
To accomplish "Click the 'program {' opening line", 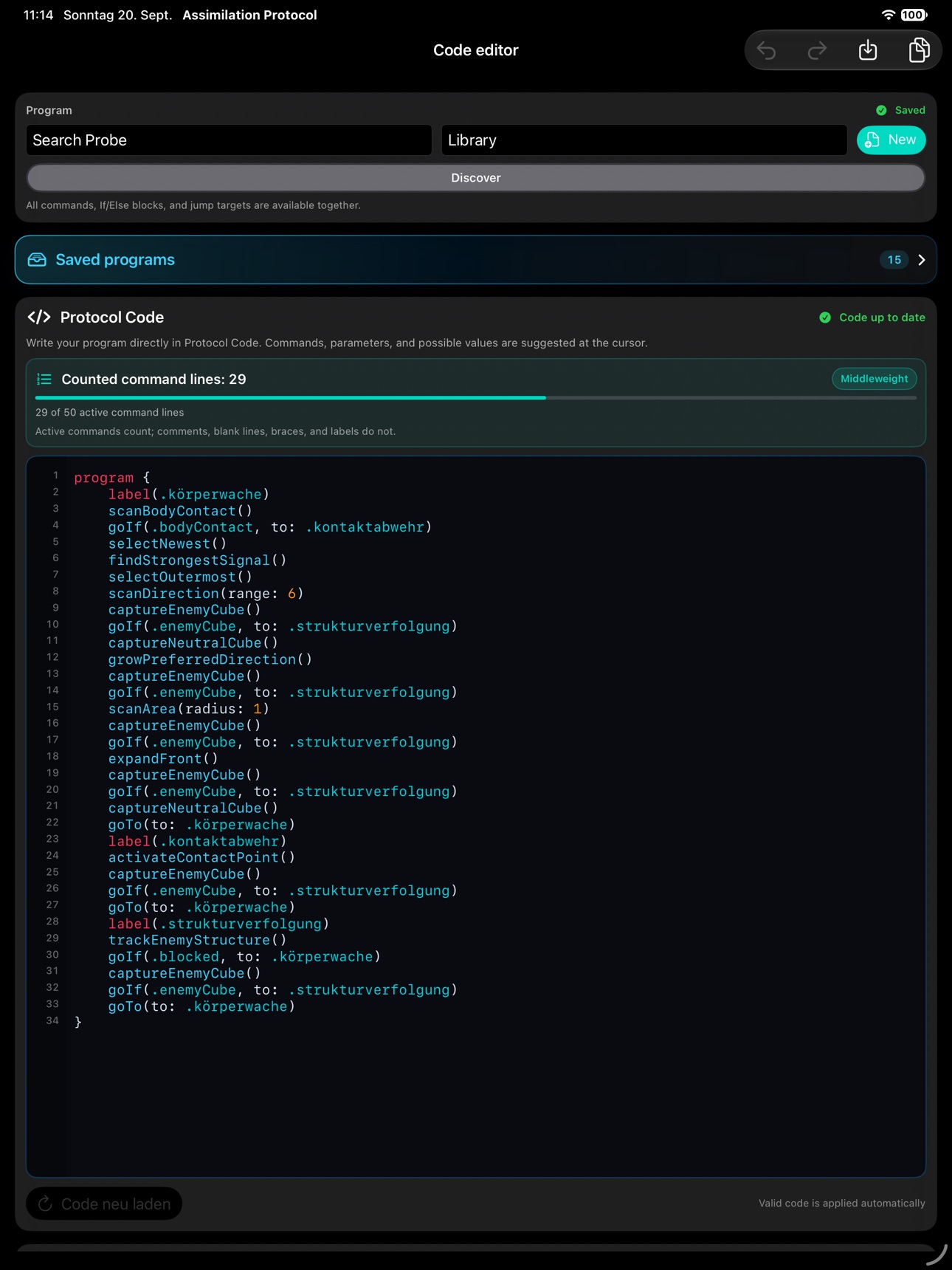I will [x=112, y=478].
